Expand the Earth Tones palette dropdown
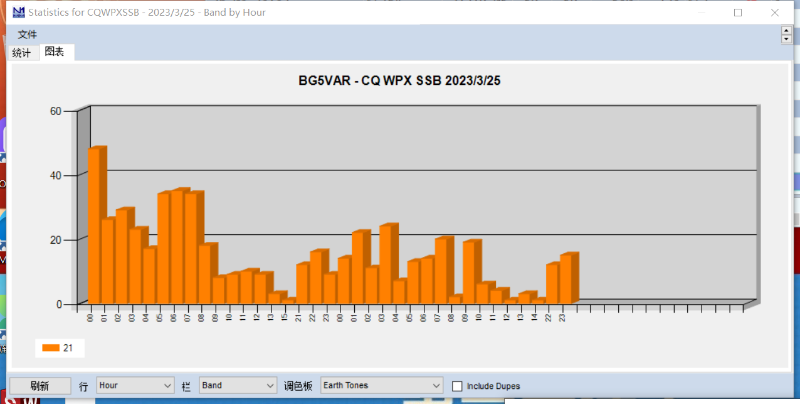This screenshot has width=800, height=404. point(381,385)
